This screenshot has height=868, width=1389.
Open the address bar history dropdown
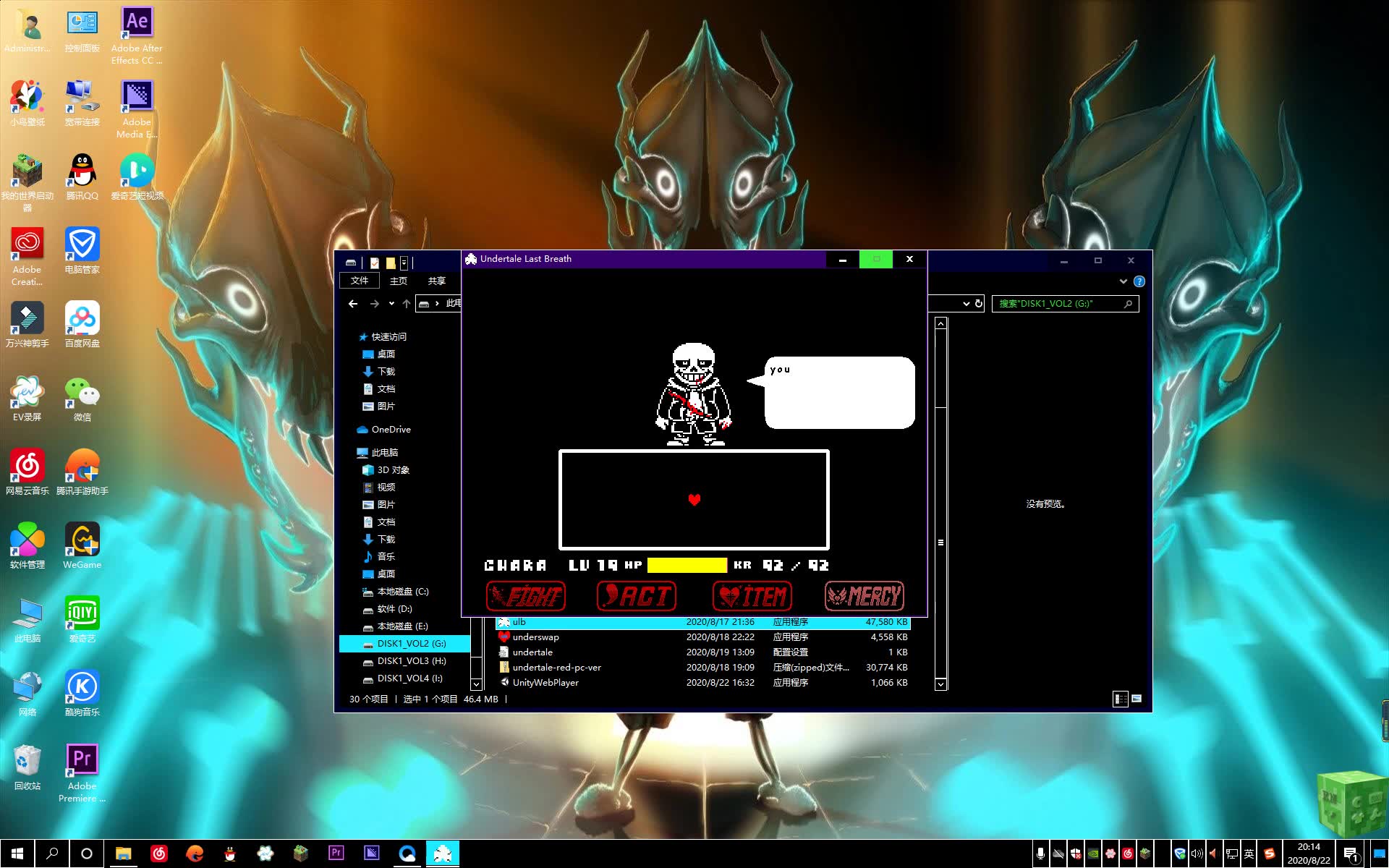pos(966,304)
